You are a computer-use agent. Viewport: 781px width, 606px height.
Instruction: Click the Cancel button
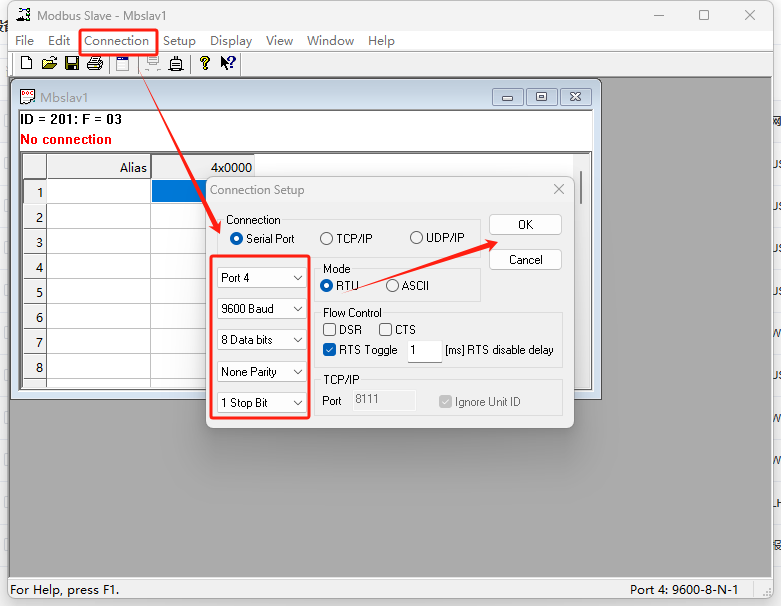525,259
